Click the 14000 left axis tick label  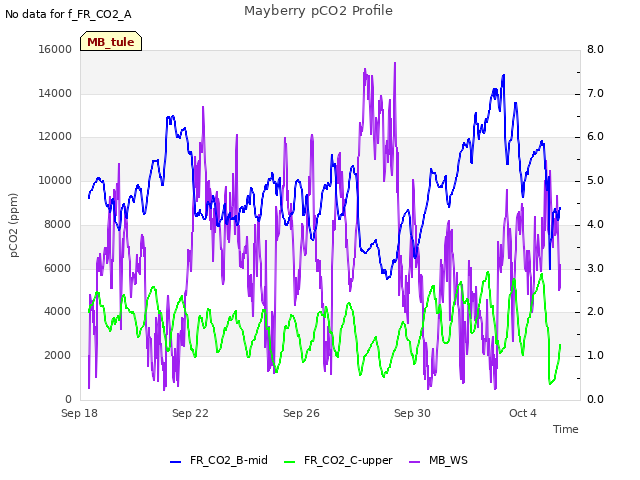point(55,93)
